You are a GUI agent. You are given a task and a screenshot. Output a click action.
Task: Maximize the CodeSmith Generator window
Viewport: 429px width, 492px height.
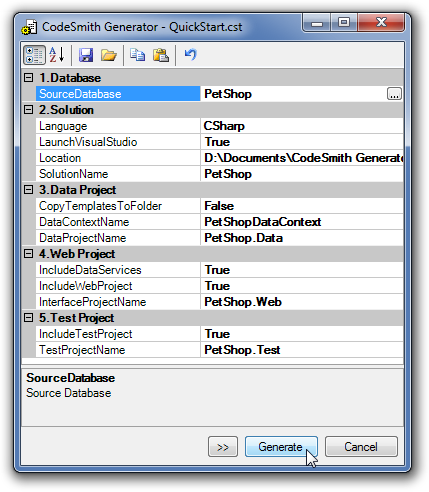(344, 23)
